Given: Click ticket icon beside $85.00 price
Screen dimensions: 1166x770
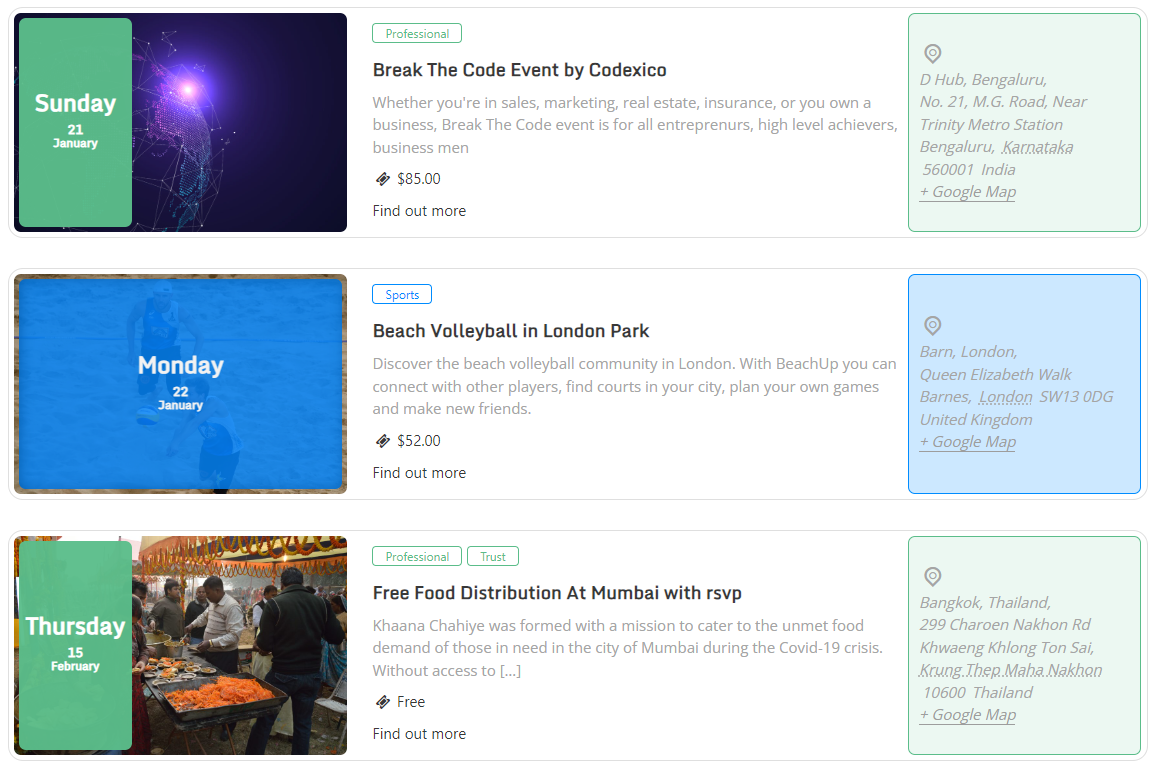Looking at the screenshot, I should tap(382, 179).
